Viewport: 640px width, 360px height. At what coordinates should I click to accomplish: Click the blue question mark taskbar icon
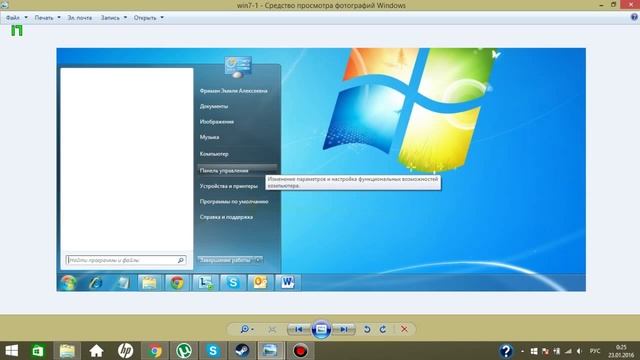(x=506, y=351)
